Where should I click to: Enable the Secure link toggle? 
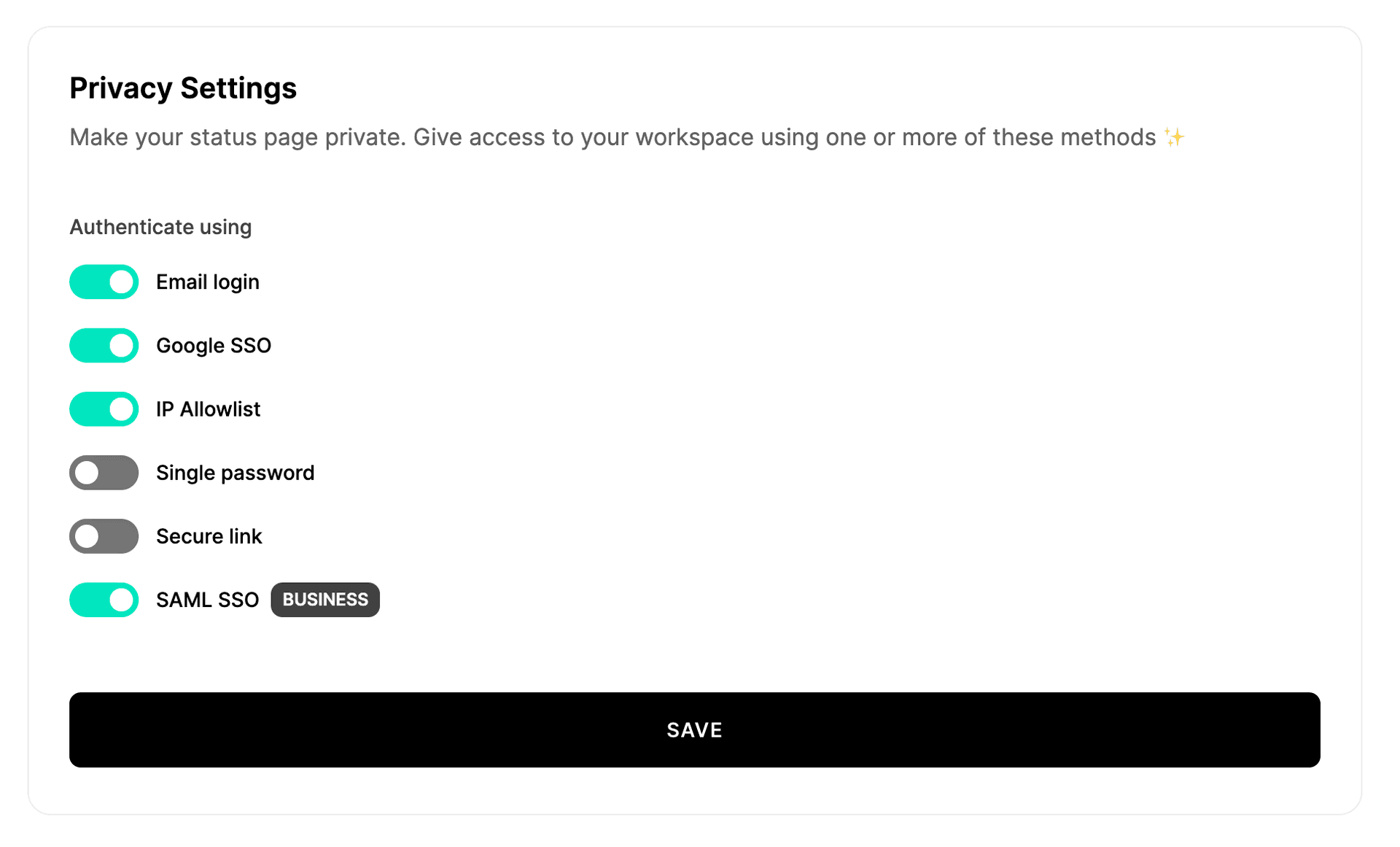pos(103,536)
